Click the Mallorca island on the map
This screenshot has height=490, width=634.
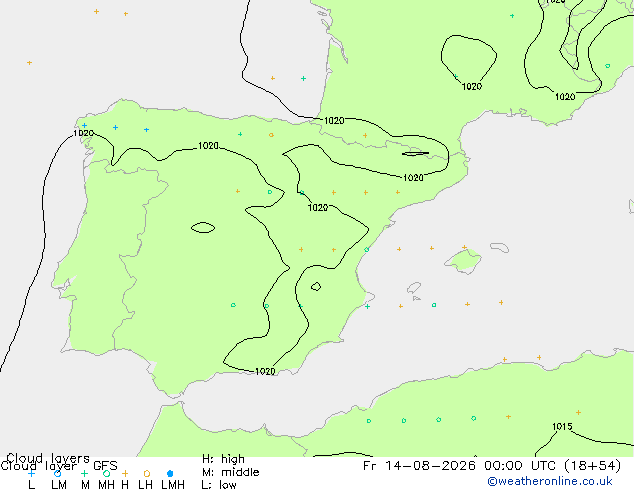click(x=463, y=261)
